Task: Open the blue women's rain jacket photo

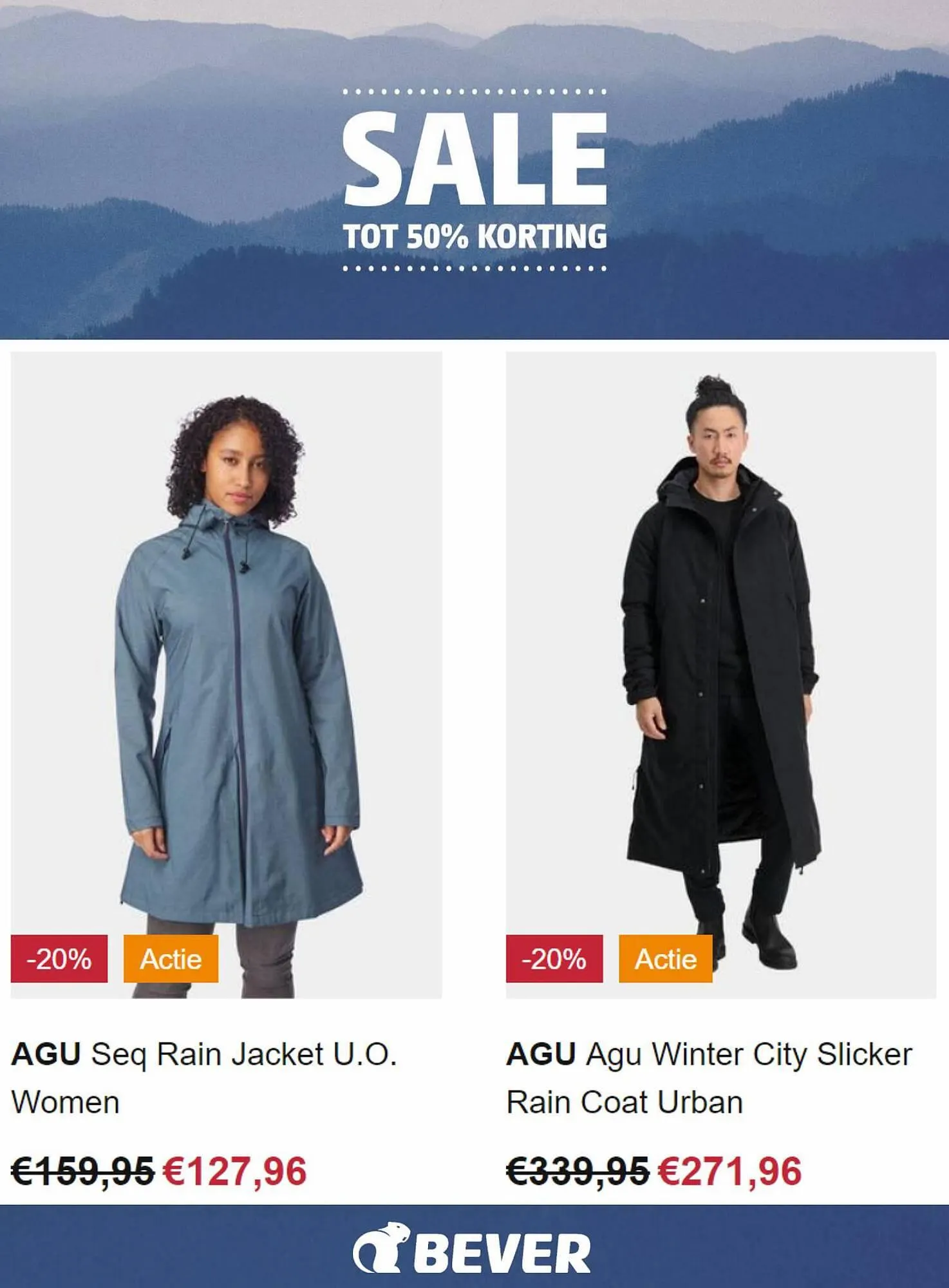Action: (226, 675)
